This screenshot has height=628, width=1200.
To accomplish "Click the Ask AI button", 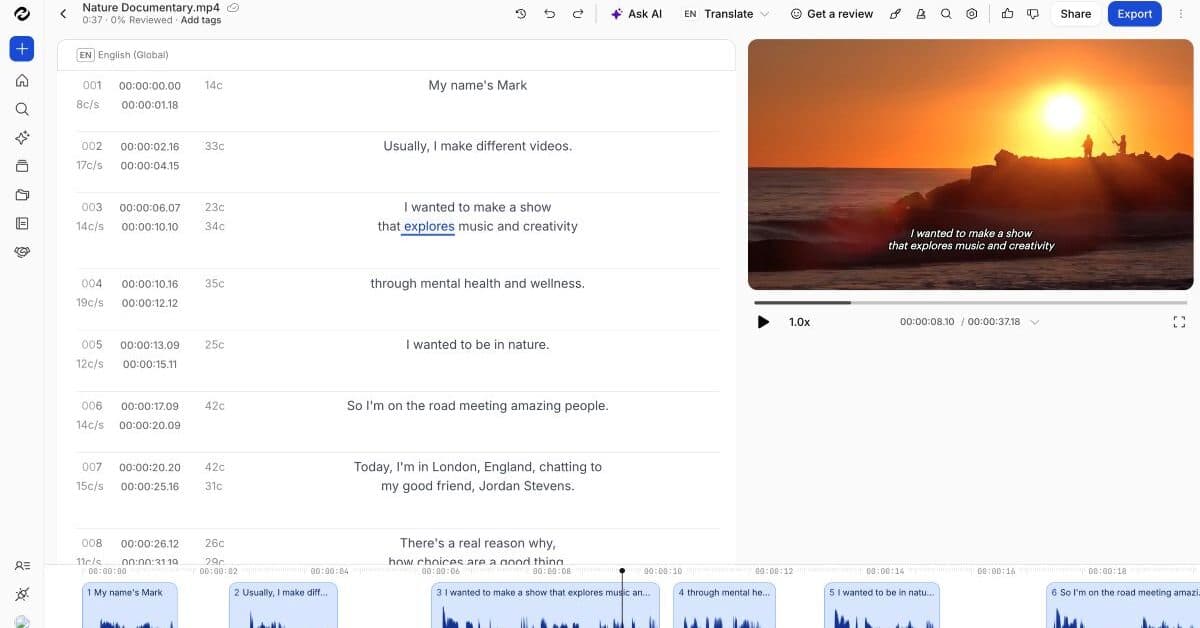I will point(636,14).
